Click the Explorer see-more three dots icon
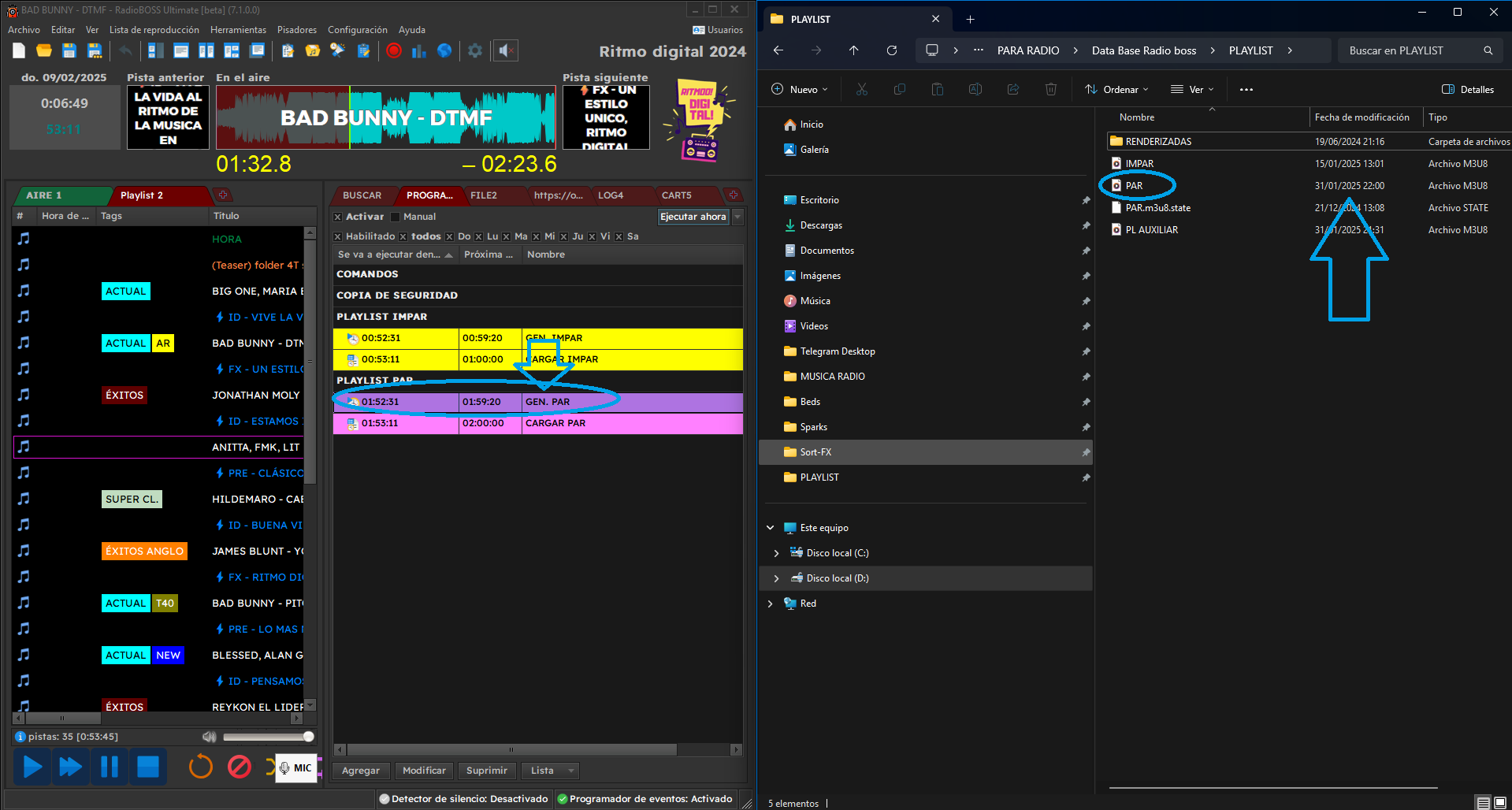 [x=1246, y=90]
